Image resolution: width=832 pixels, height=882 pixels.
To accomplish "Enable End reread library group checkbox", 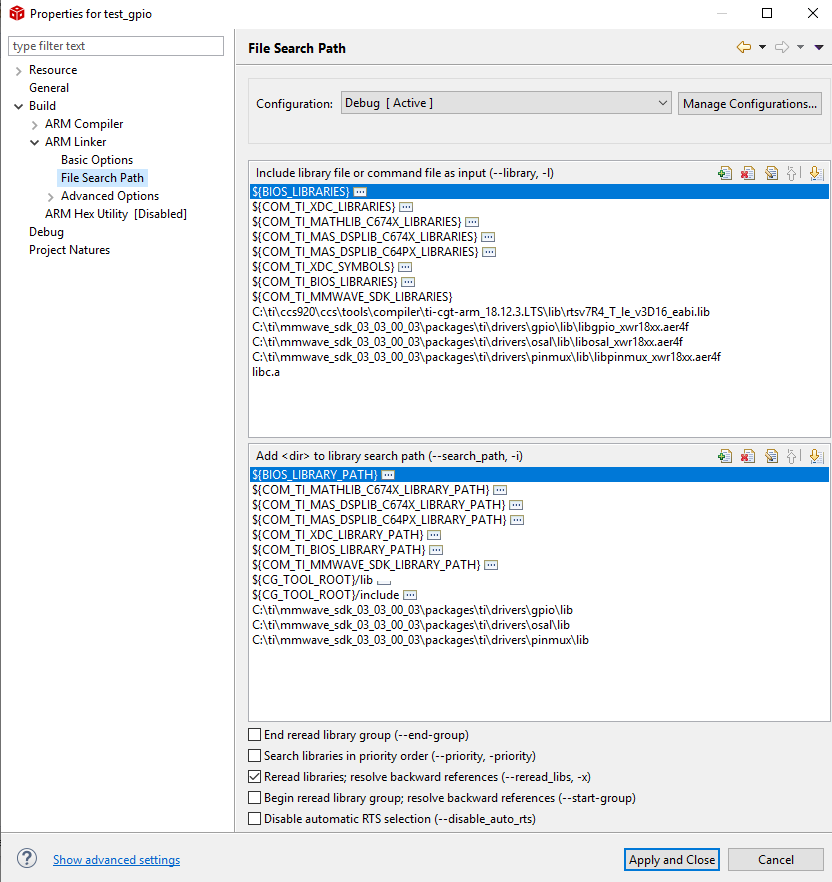I will coord(255,735).
